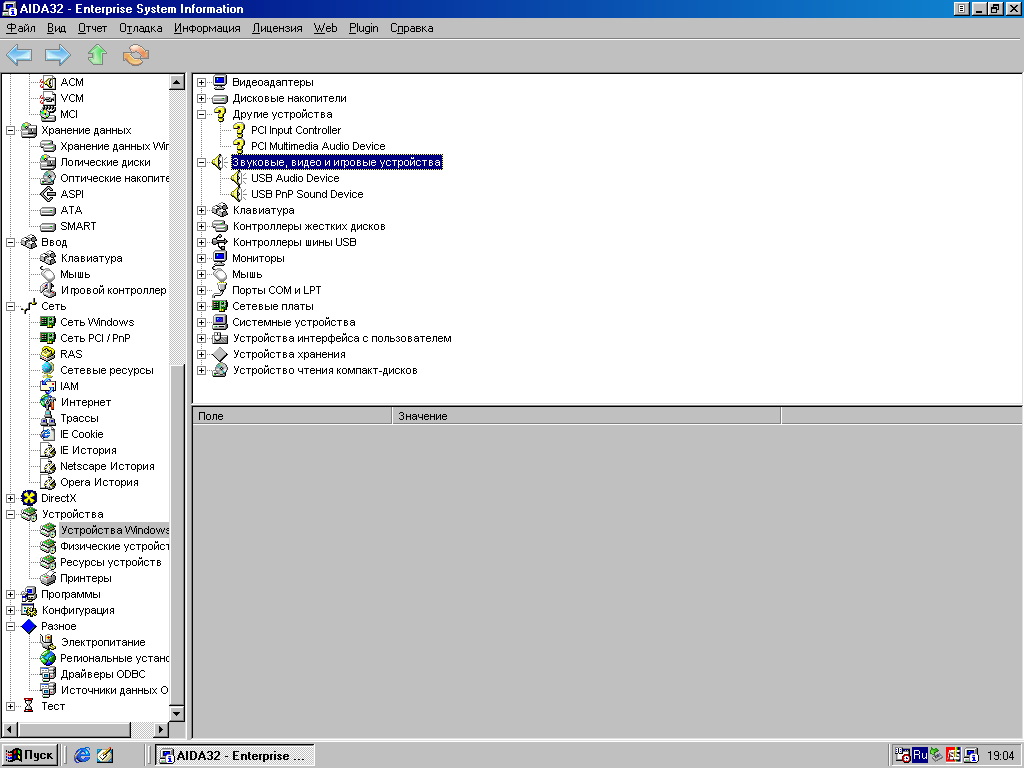This screenshot has width=1024, height=768.
Task: Expand the Мониторы node
Action: tap(202, 259)
